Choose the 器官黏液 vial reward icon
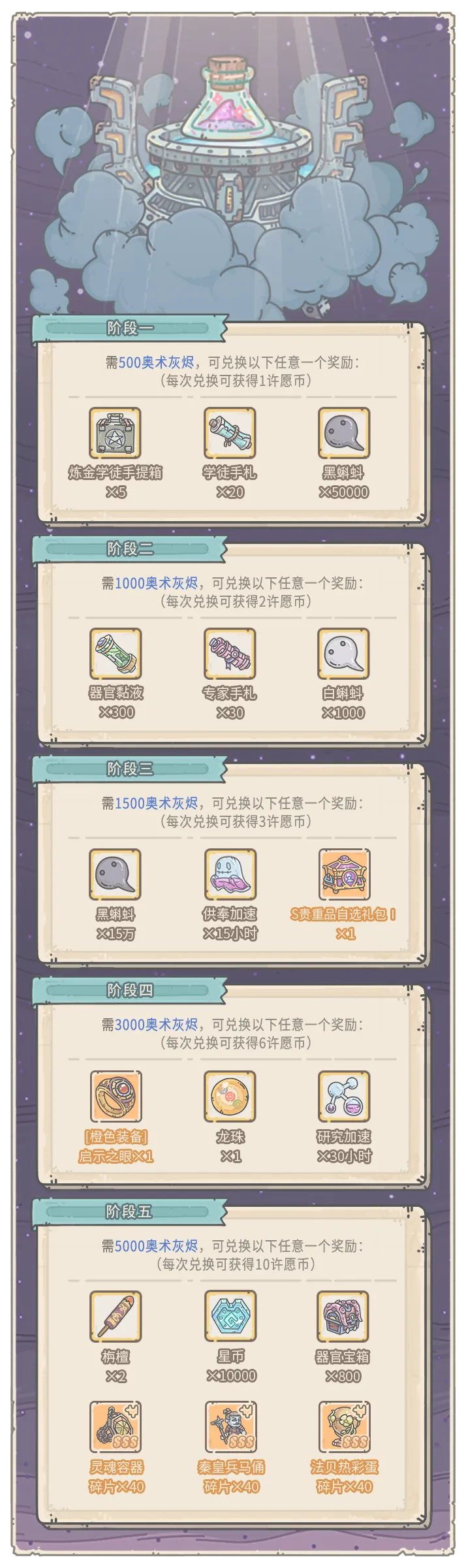The image size is (466, 1568). tap(116, 654)
